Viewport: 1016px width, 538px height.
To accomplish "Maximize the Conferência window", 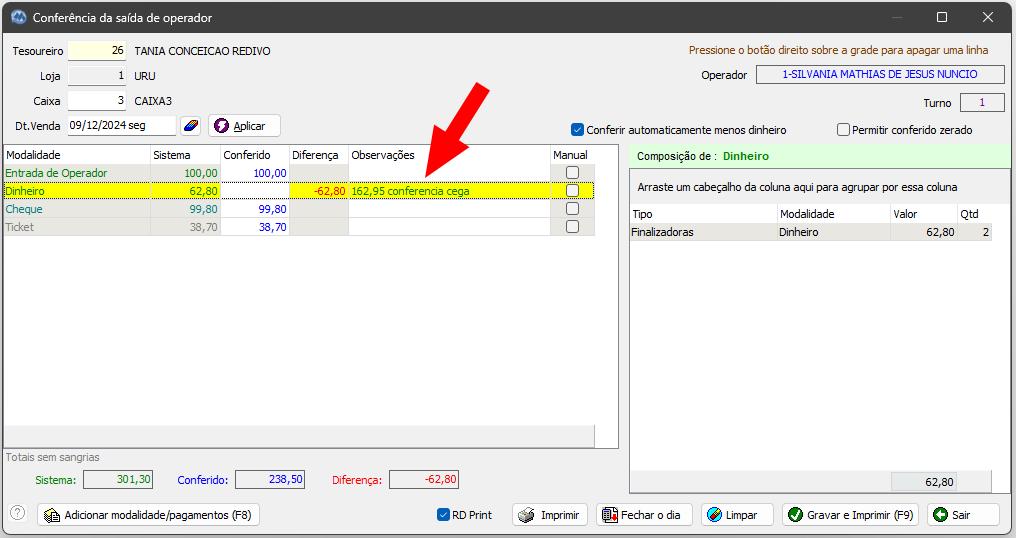I will pos(942,18).
